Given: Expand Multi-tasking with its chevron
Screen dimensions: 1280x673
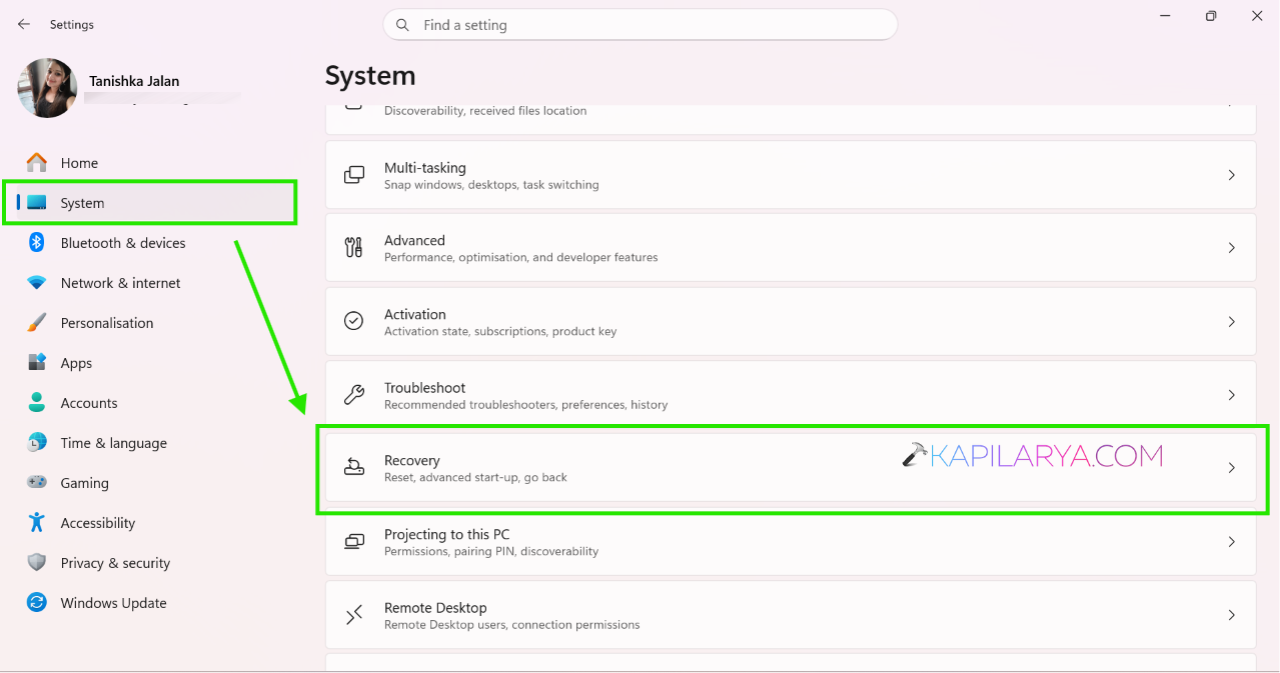Looking at the screenshot, I should (x=1232, y=175).
